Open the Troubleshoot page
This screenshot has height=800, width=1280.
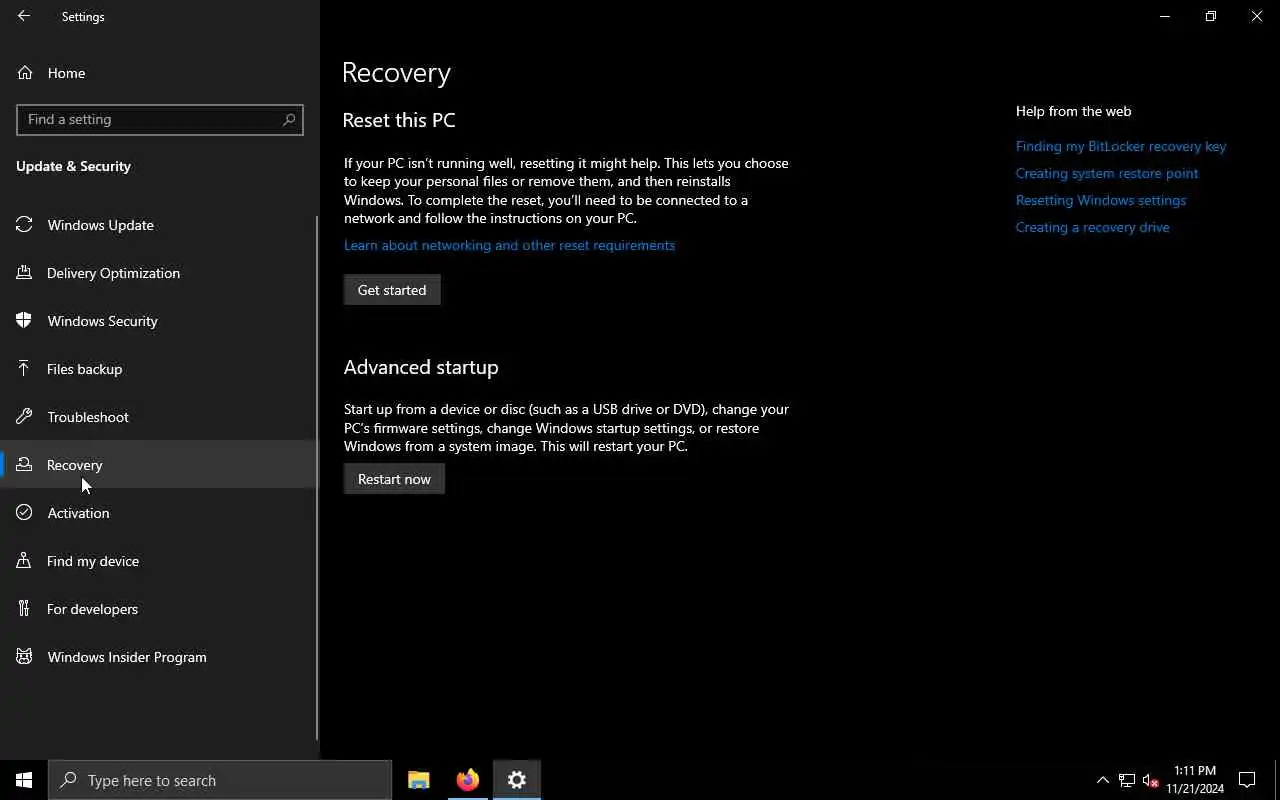[x=160, y=417]
